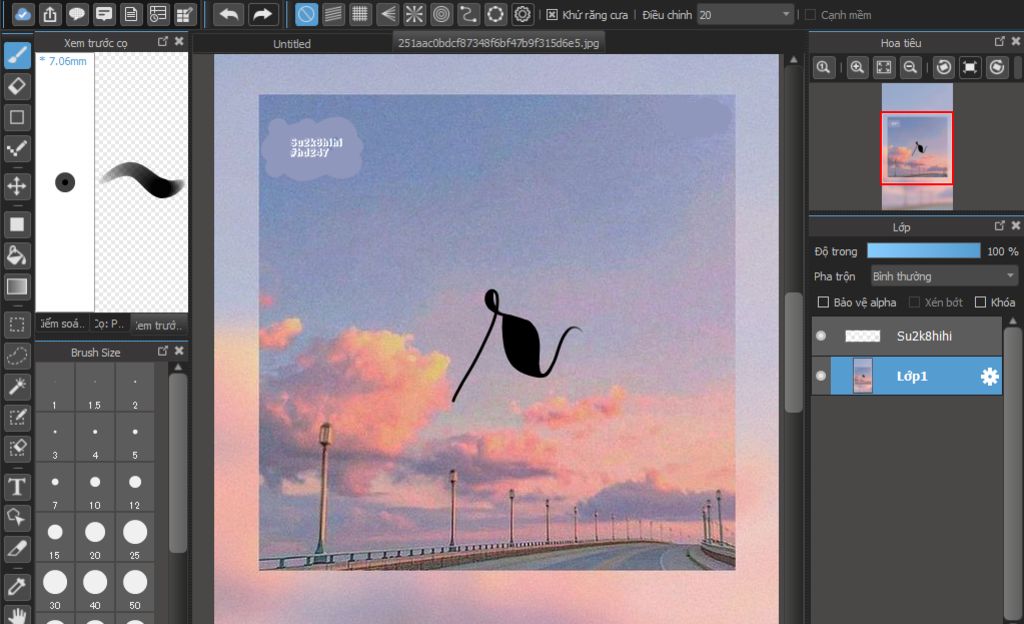Select the Bucket fill tool

click(x=17, y=255)
